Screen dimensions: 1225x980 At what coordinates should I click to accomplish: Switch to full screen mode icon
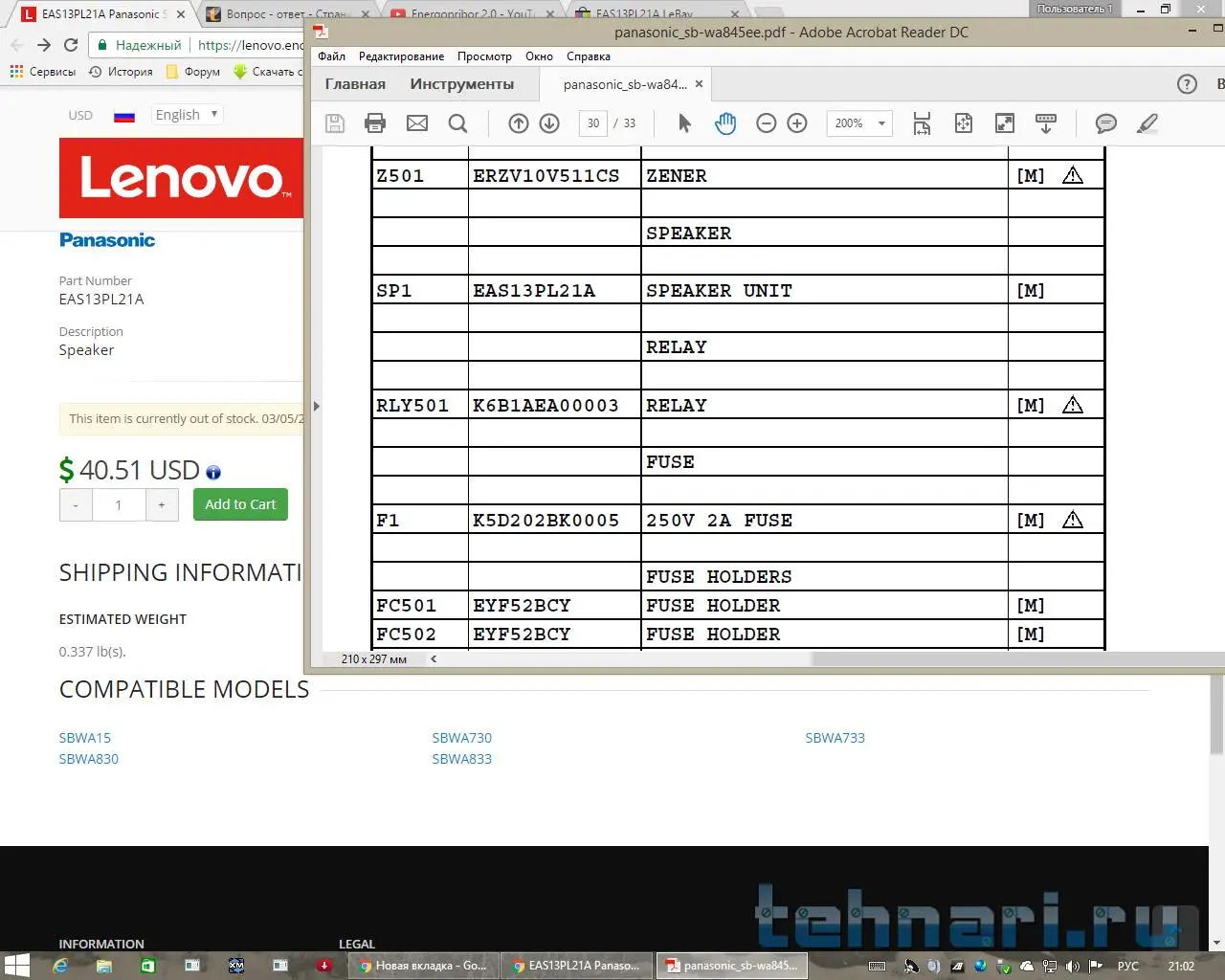1005,123
